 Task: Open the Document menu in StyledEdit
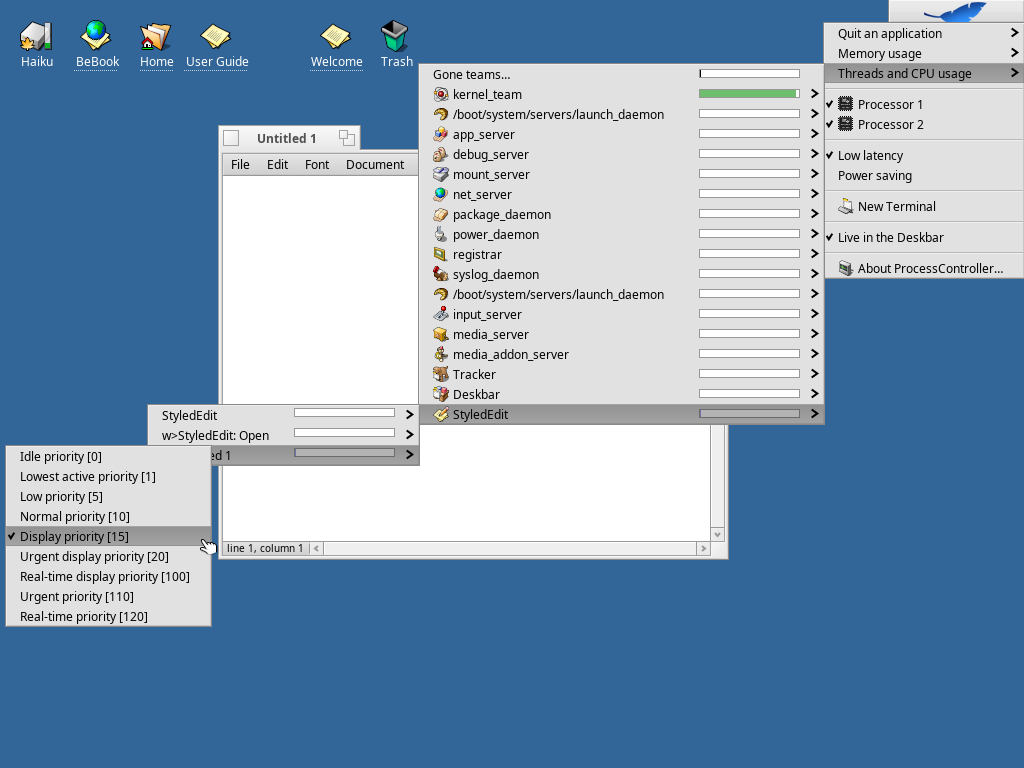tap(376, 164)
